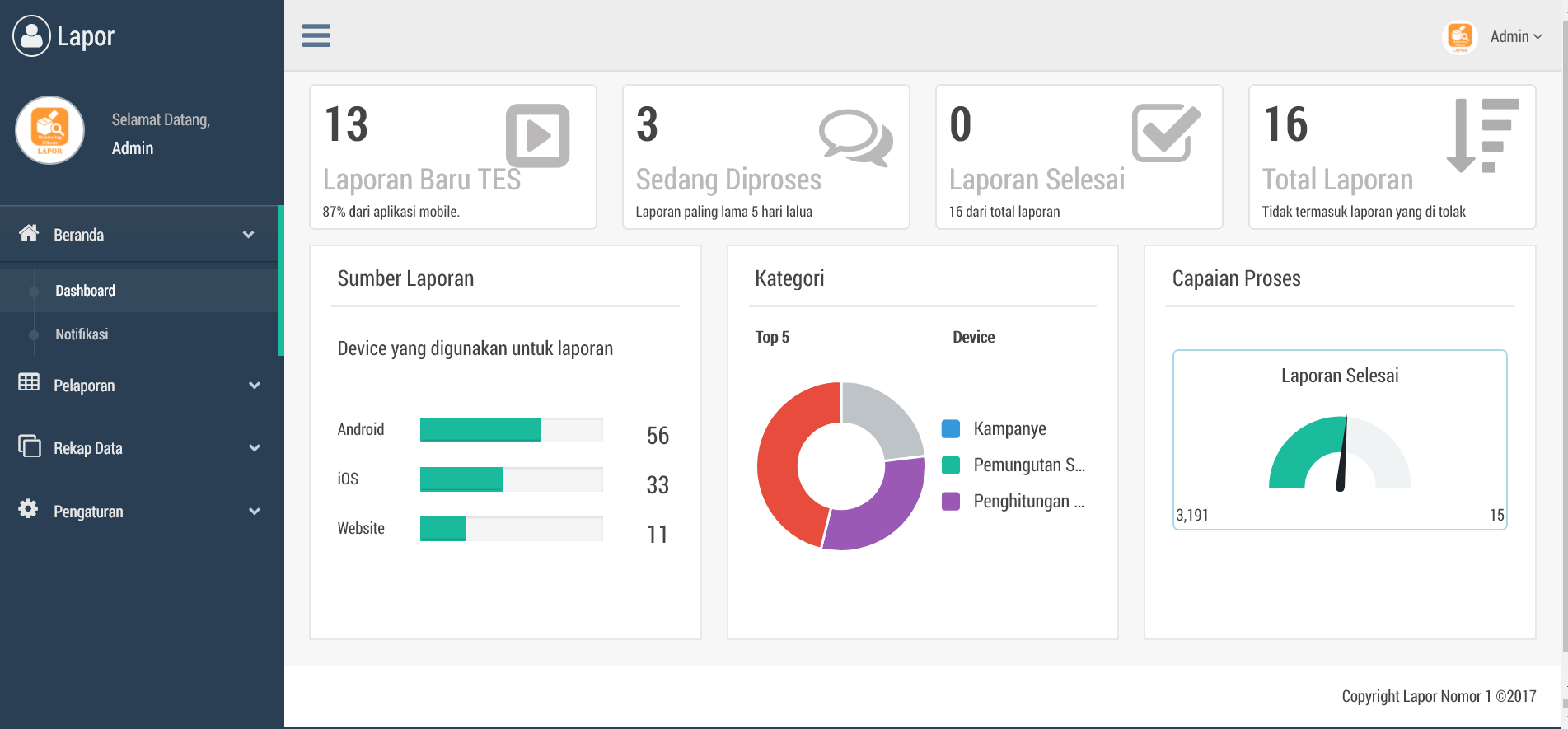Click the hamburger menu icon
Image resolution: width=1568 pixels, height=729 pixels.
click(x=316, y=35)
